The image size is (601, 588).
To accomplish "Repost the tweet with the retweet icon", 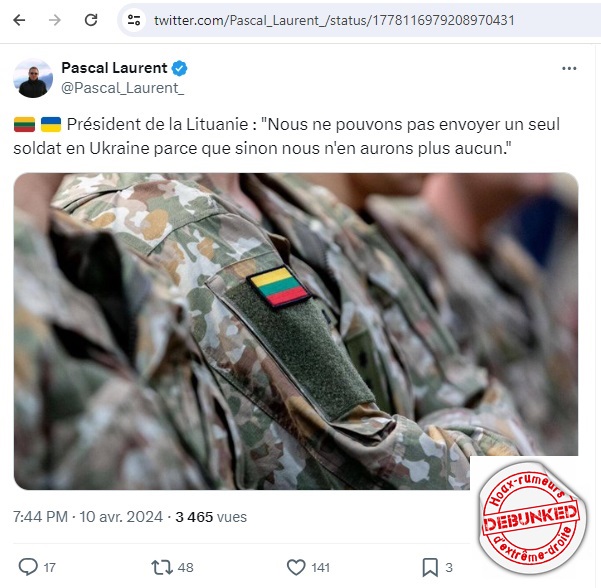I will pyautogui.click(x=162, y=567).
